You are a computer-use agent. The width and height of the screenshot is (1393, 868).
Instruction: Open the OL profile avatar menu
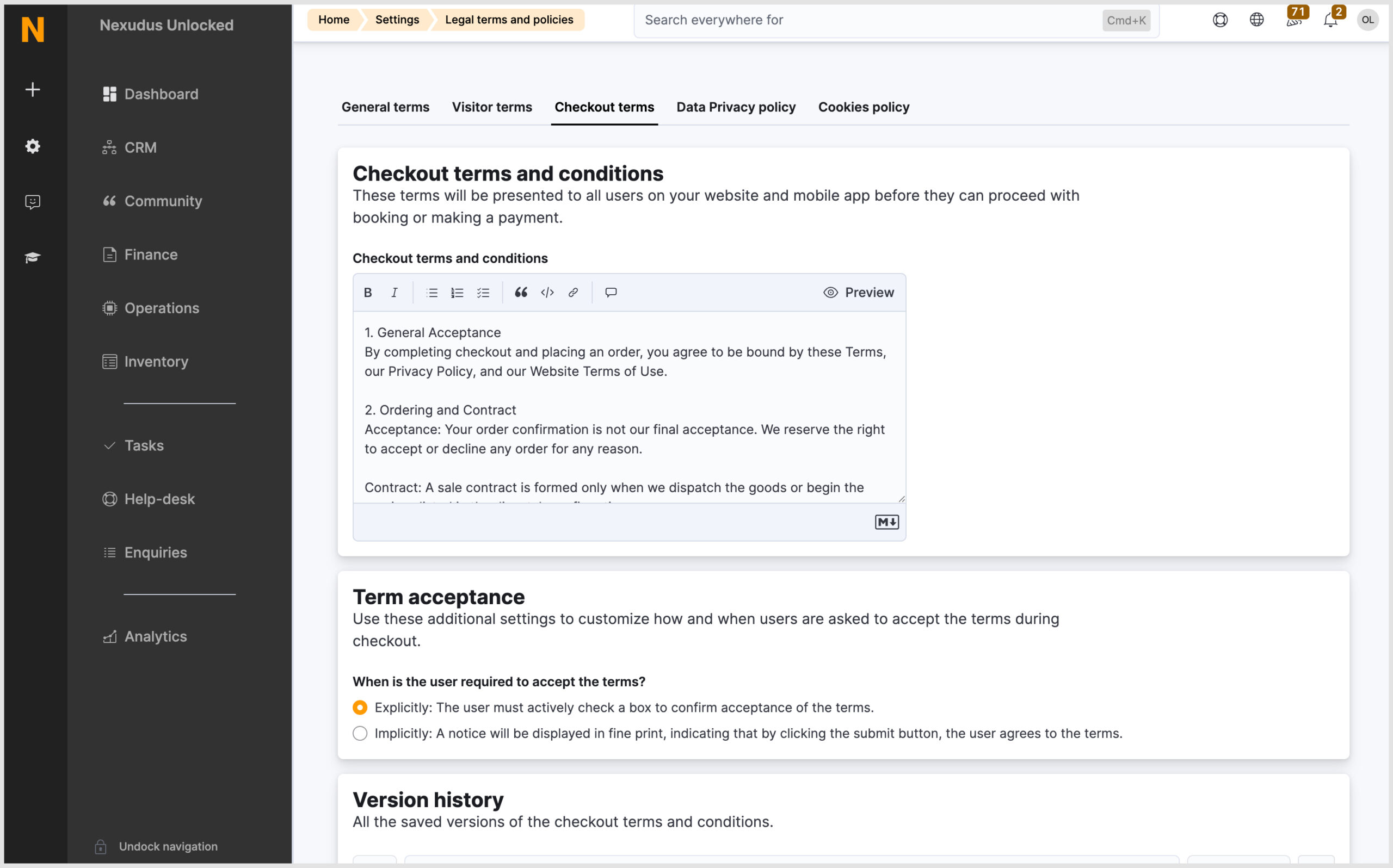point(1369,20)
